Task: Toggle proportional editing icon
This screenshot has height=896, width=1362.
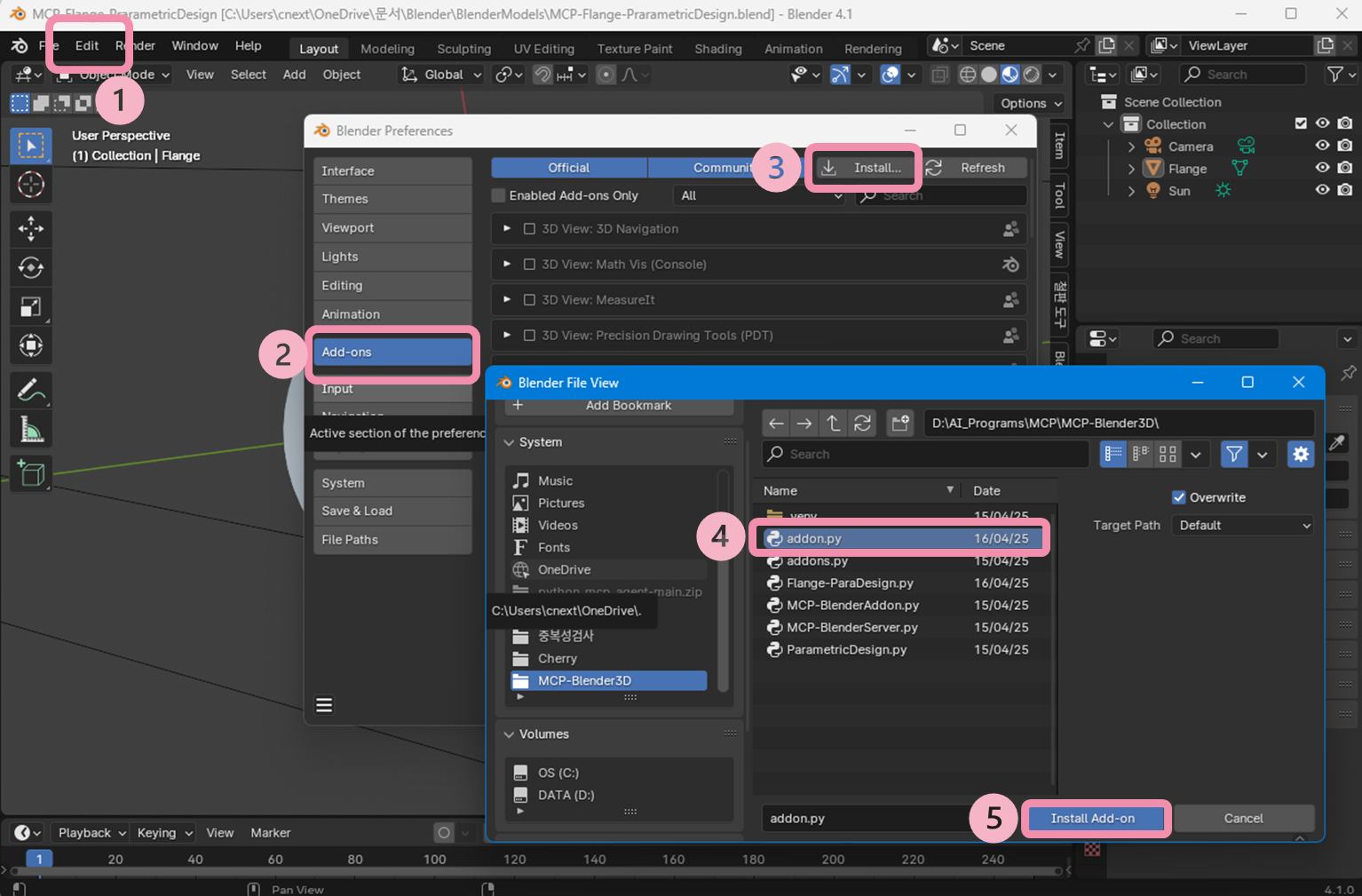Action: click(606, 75)
